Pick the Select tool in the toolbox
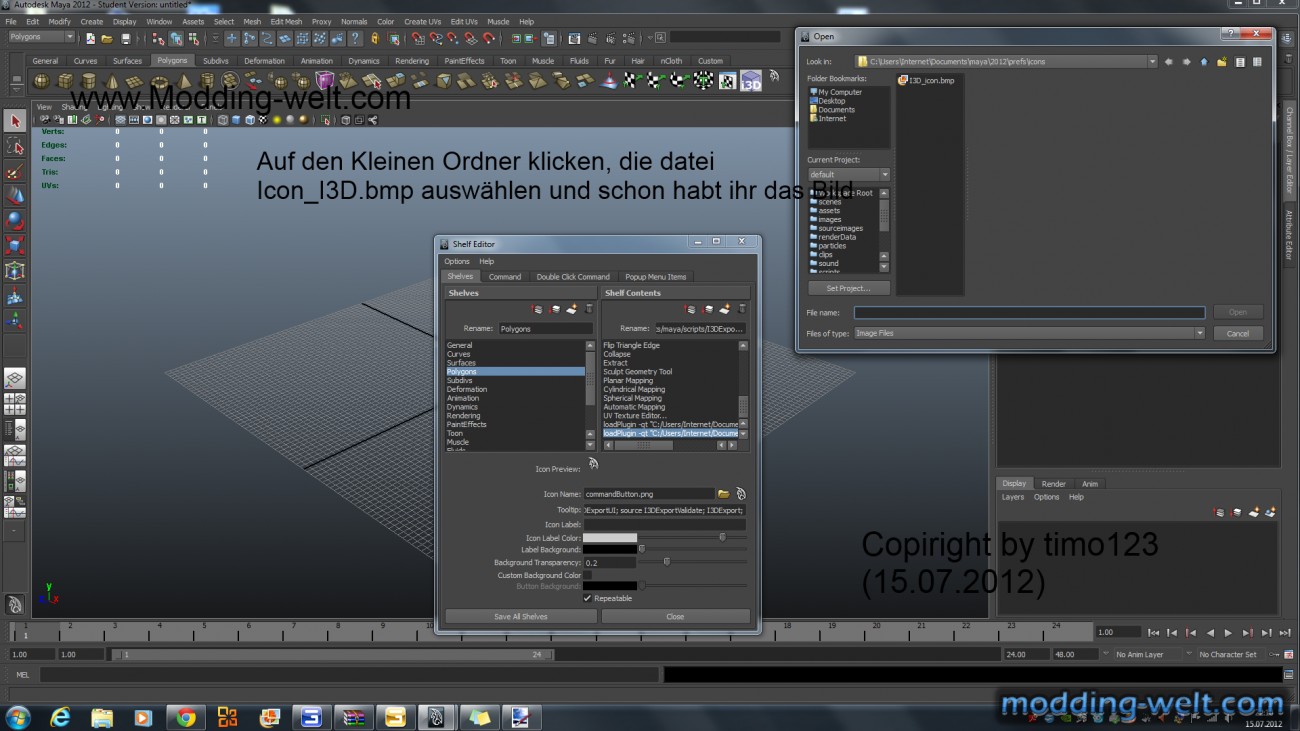The width and height of the screenshot is (1300, 731). [14, 121]
